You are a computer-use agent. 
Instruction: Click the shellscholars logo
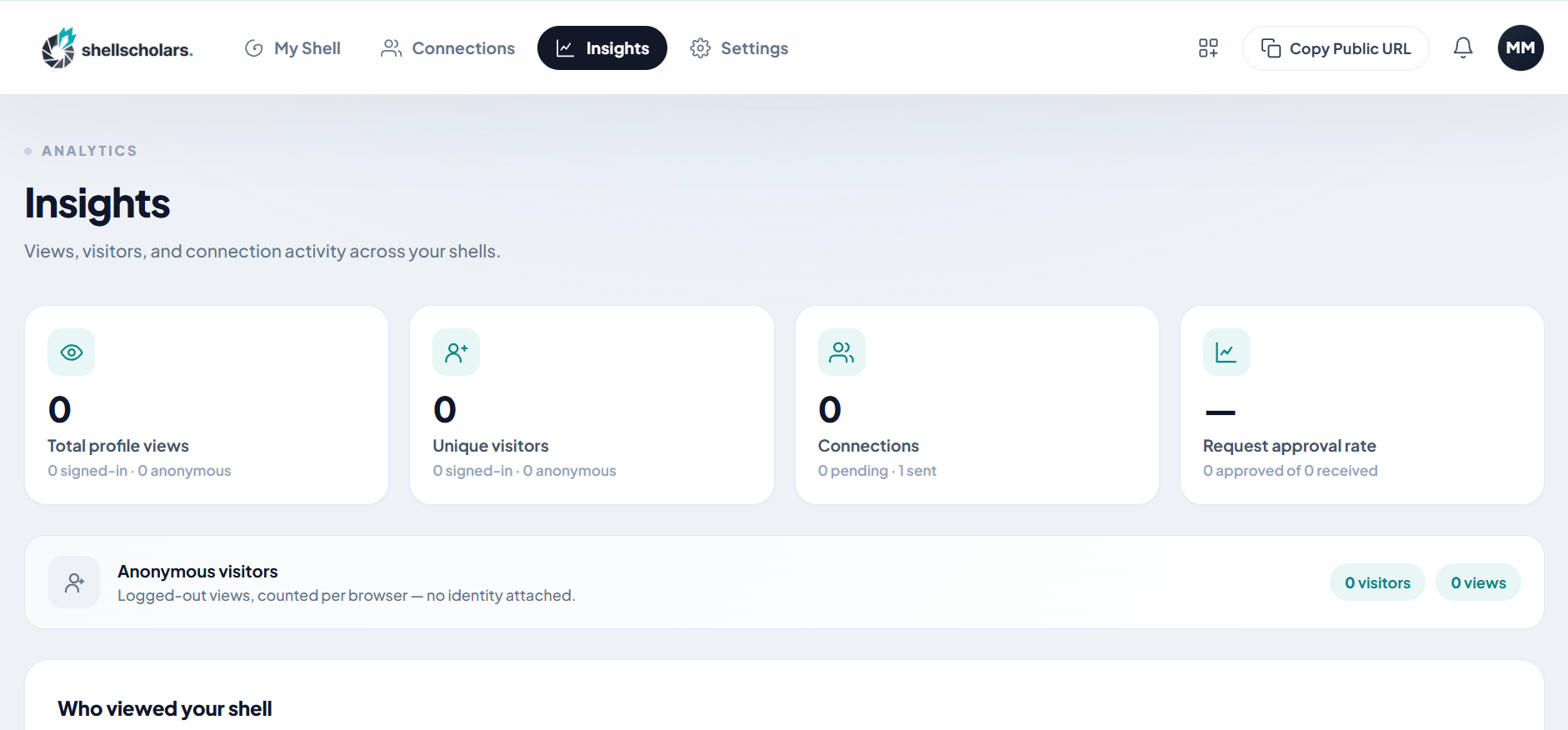point(117,48)
